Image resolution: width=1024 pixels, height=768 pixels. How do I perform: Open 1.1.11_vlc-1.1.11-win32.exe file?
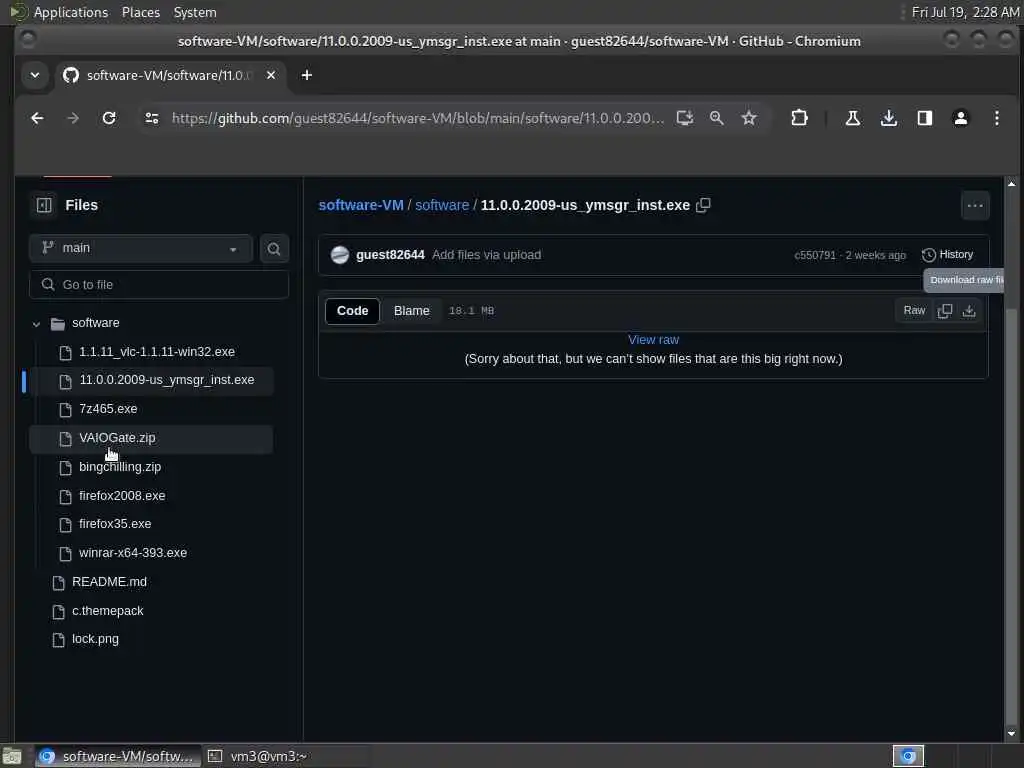pos(157,352)
